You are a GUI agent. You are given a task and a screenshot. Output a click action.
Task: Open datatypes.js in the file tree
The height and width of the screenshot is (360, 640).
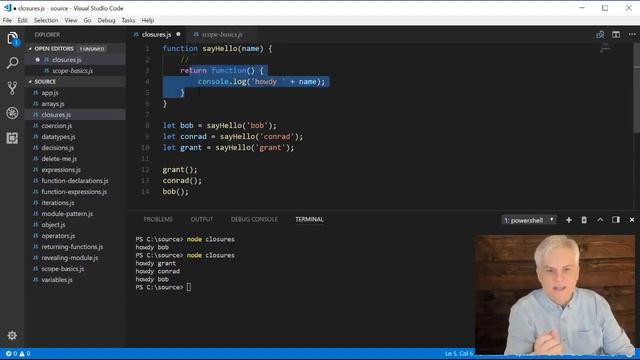coord(76,137)
